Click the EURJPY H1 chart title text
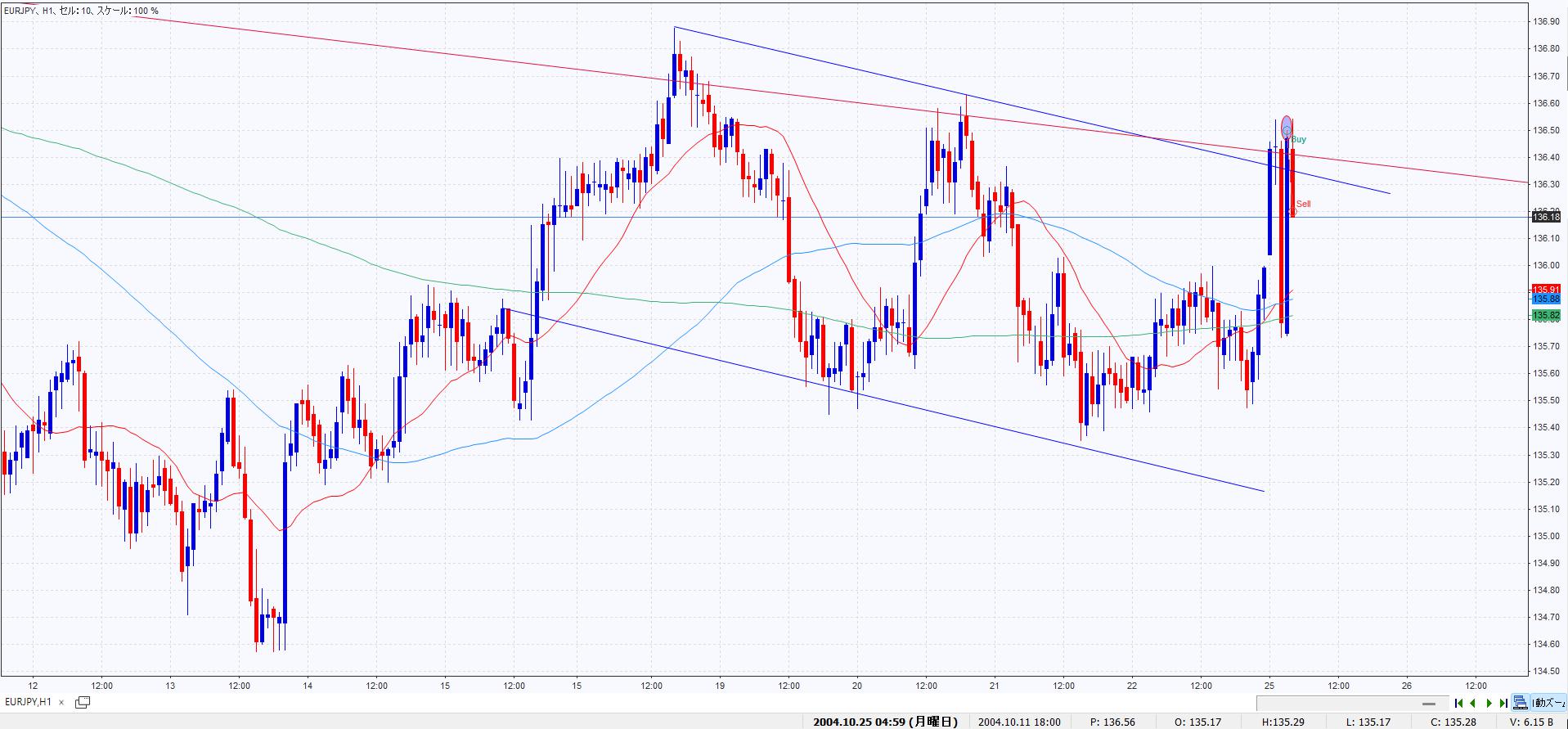 tap(82, 11)
